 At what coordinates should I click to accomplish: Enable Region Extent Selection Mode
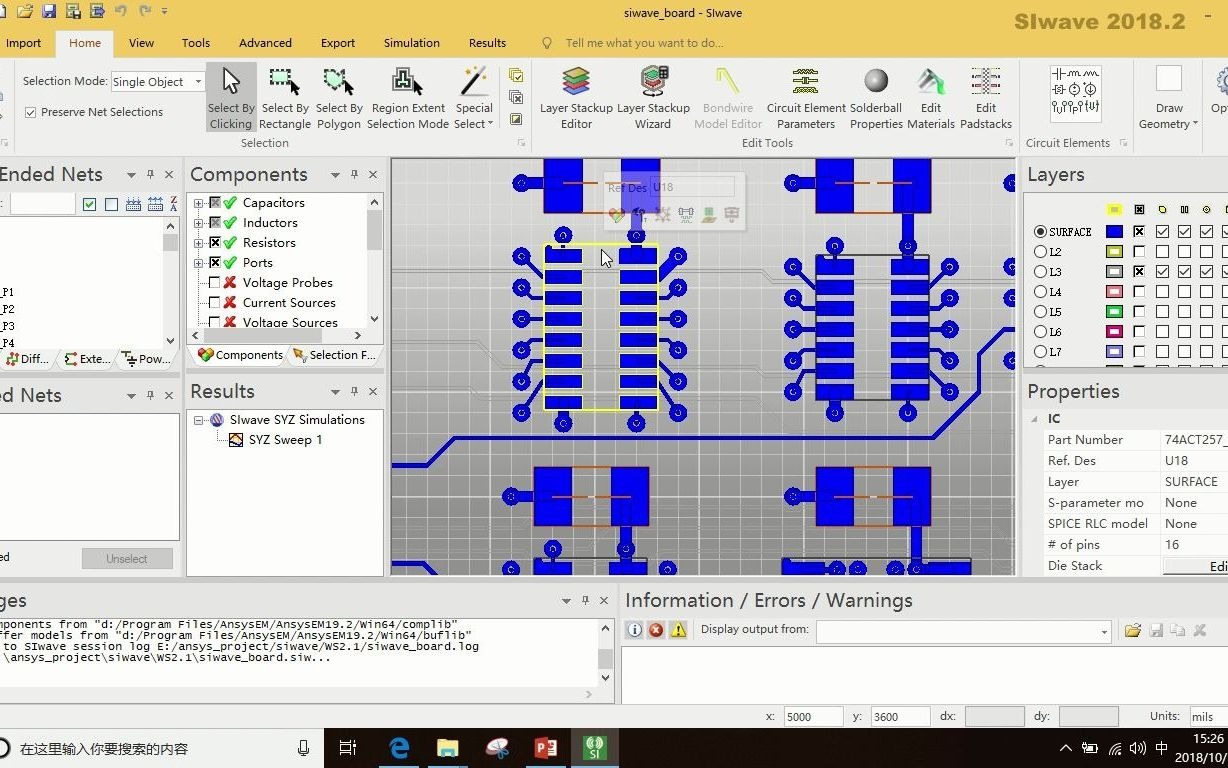click(x=407, y=98)
